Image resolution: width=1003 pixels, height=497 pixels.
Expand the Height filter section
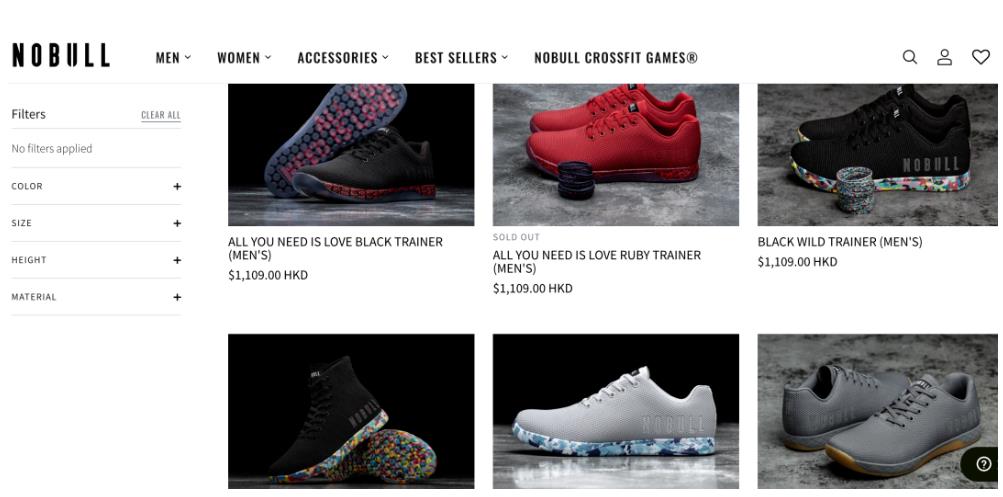96,260
